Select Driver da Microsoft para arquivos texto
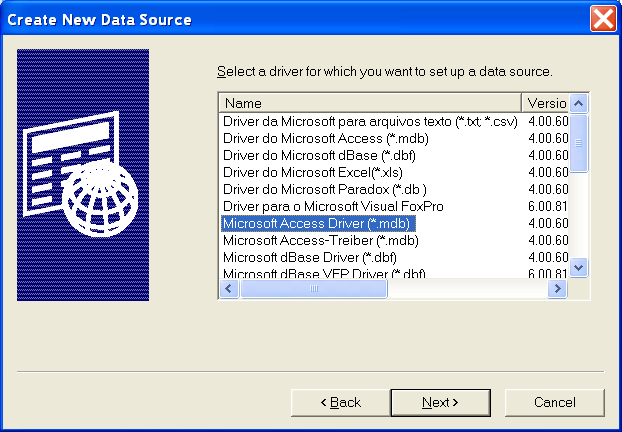Image resolution: width=622 pixels, height=432 pixels. tap(370, 121)
